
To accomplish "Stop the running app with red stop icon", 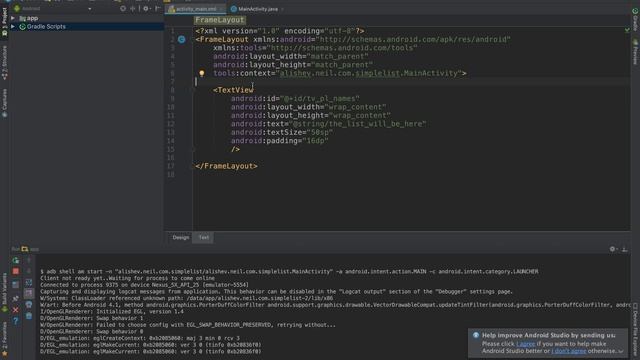I will 16,271.
